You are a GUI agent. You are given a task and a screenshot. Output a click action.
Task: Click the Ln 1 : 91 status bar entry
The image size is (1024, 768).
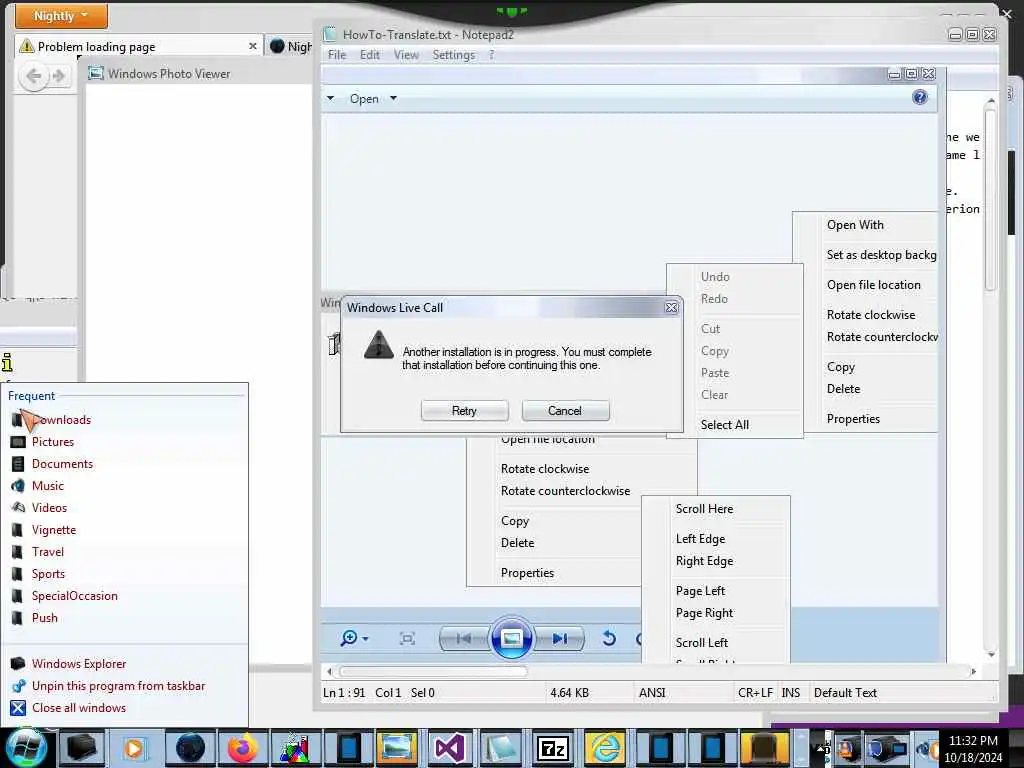(x=344, y=692)
